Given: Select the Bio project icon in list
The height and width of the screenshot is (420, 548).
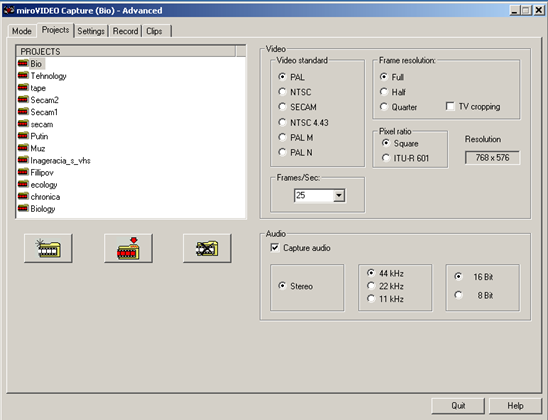Looking at the screenshot, I should pos(23,64).
